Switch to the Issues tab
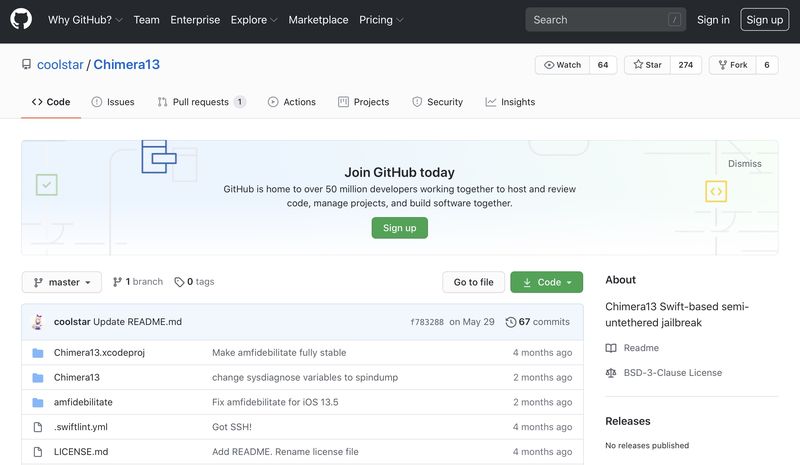This screenshot has width=800, height=465. pyautogui.click(x=113, y=102)
